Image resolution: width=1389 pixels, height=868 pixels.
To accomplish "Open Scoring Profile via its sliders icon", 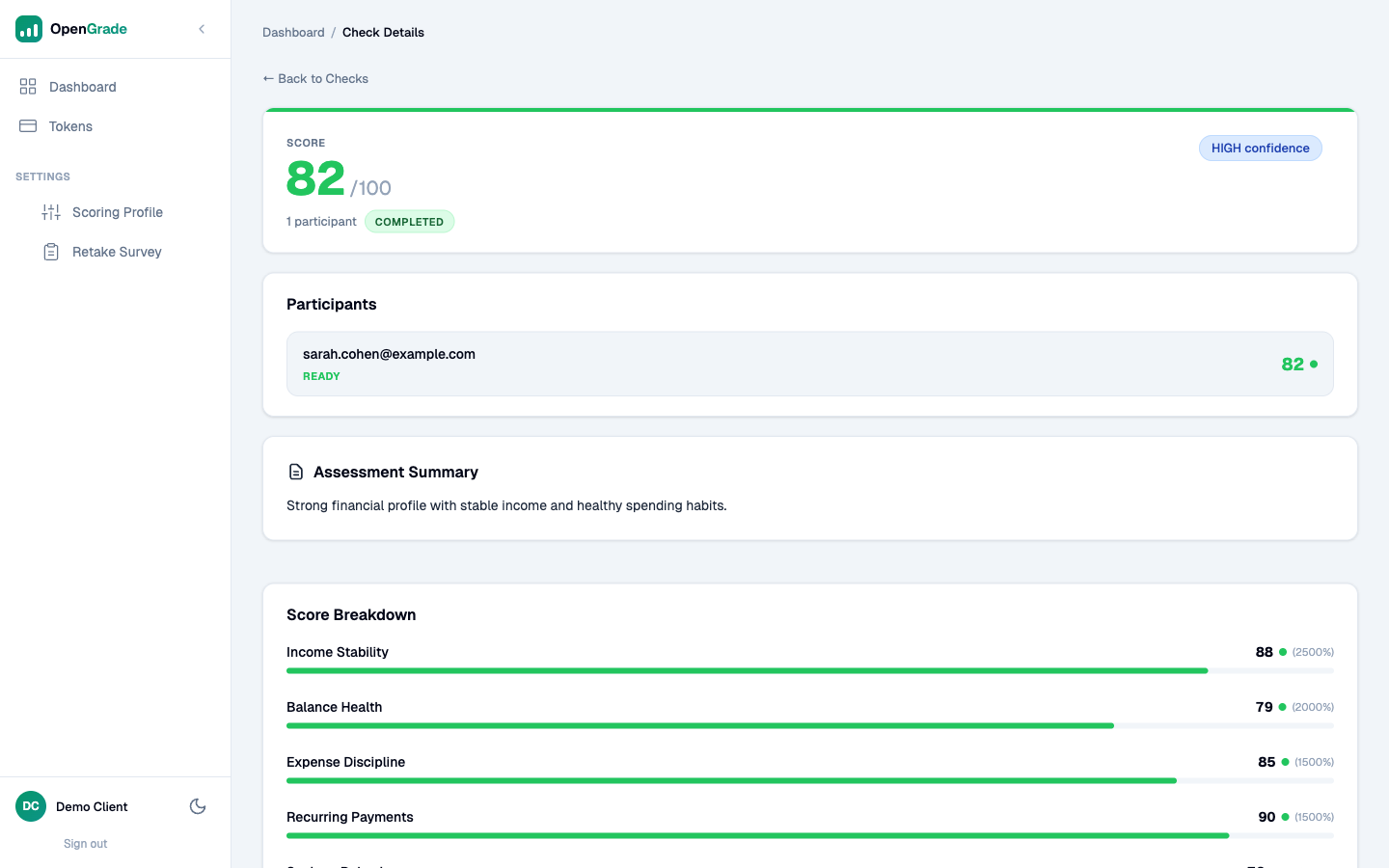I will [x=50, y=211].
